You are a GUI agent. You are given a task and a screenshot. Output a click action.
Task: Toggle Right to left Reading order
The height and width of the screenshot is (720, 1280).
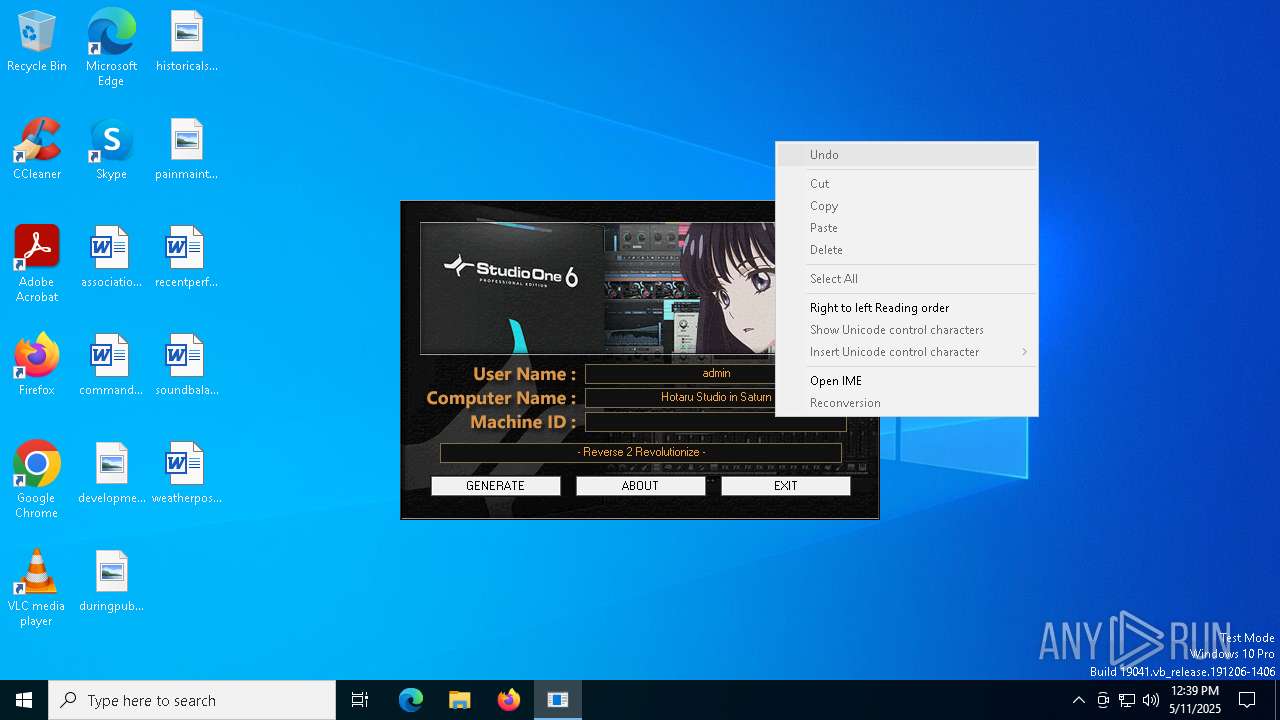click(907, 308)
